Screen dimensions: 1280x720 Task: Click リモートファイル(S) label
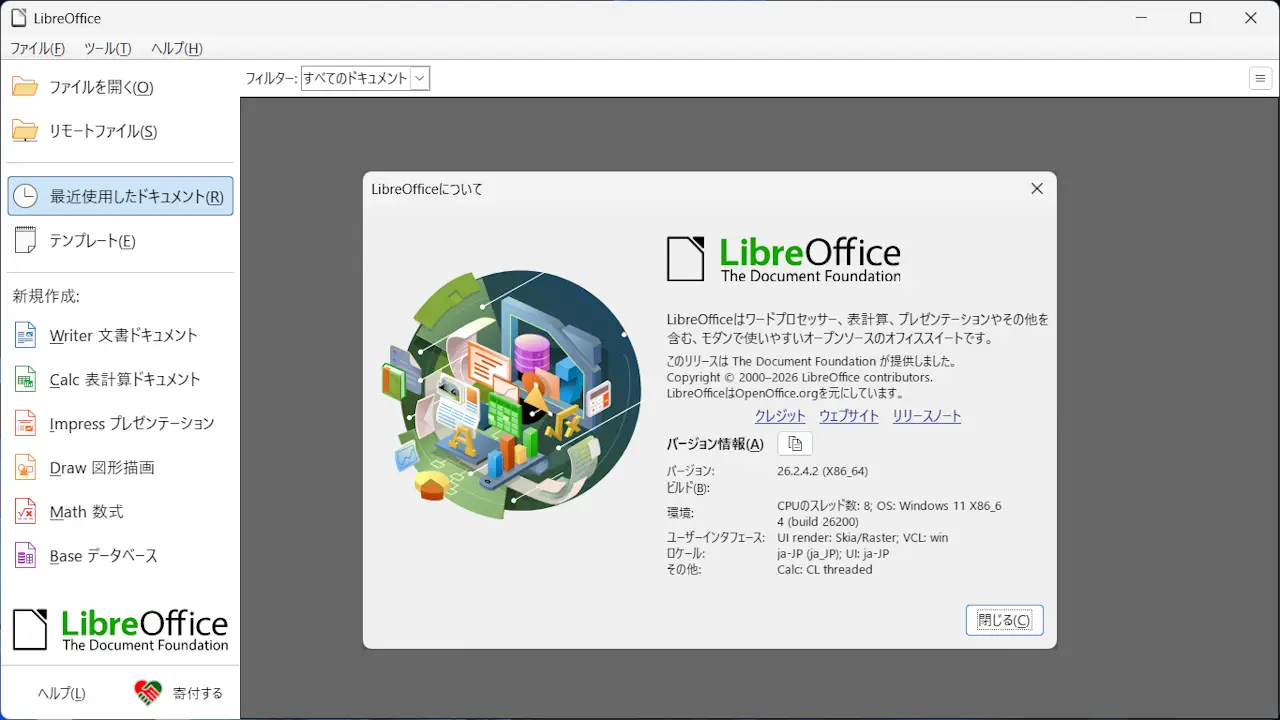point(104,131)
